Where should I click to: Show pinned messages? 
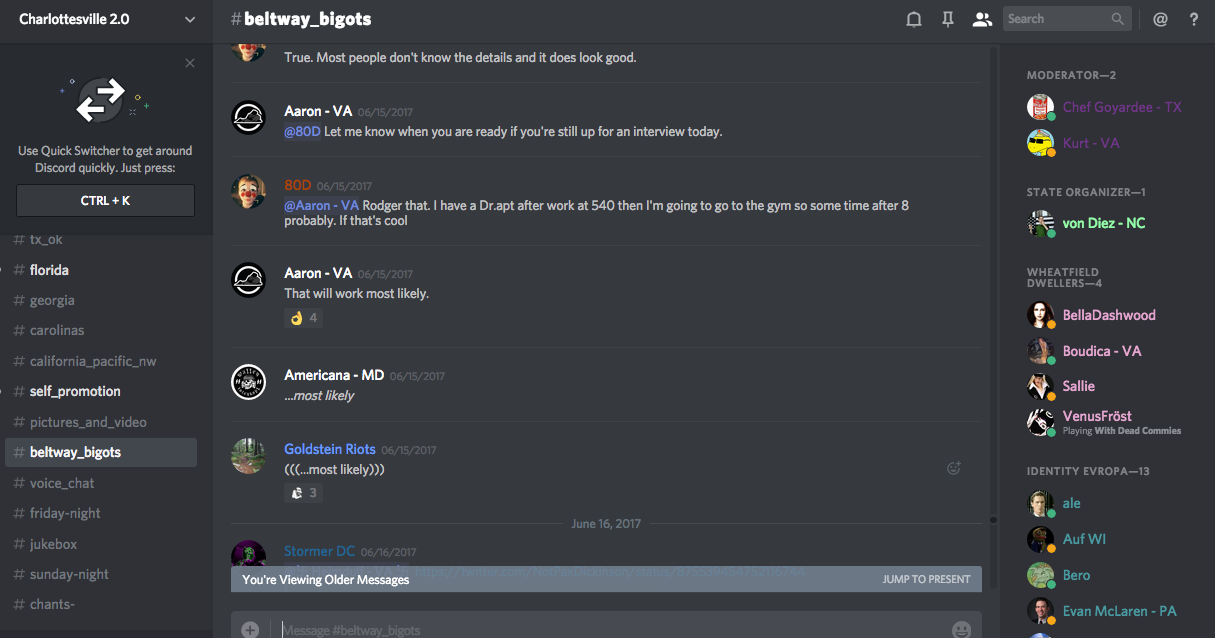coord(948,19)
